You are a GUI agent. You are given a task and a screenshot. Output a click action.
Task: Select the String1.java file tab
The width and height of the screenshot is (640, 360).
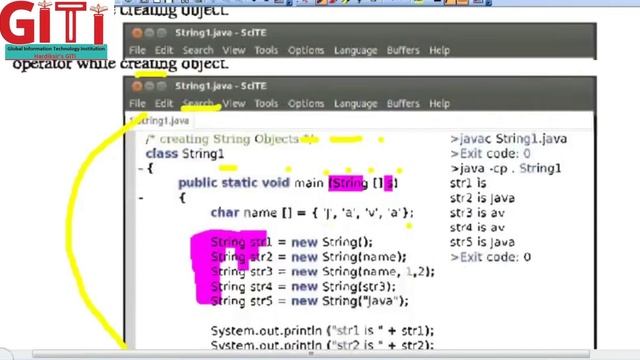[159, 121]
